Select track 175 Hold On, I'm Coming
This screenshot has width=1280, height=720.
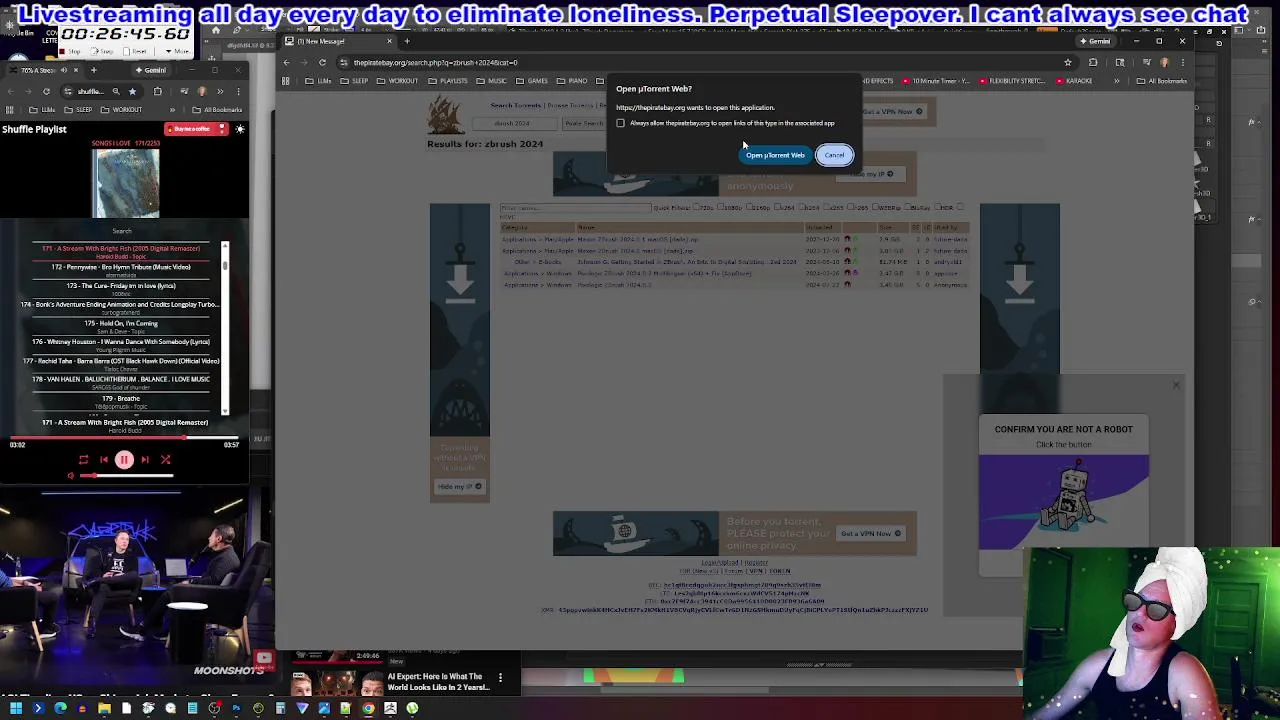pos(121,326)
